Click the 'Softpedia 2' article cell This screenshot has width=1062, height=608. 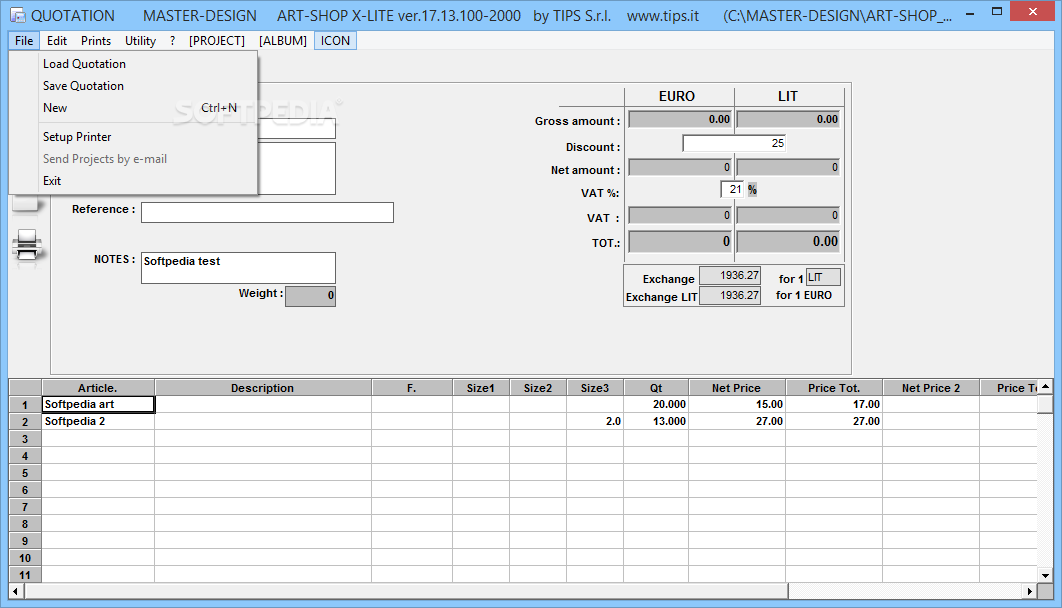(99, 421)
